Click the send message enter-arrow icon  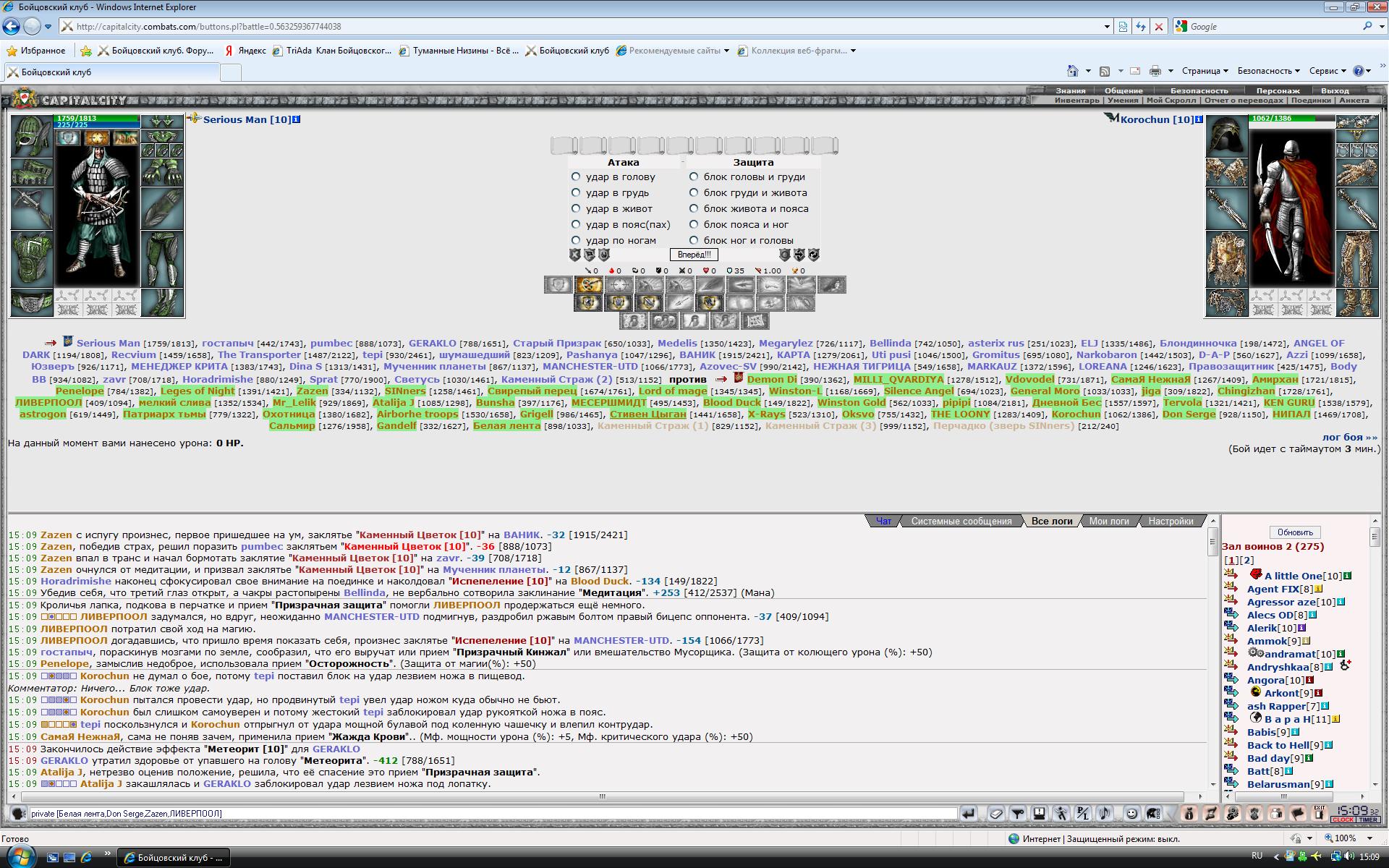tap(969, 814)
